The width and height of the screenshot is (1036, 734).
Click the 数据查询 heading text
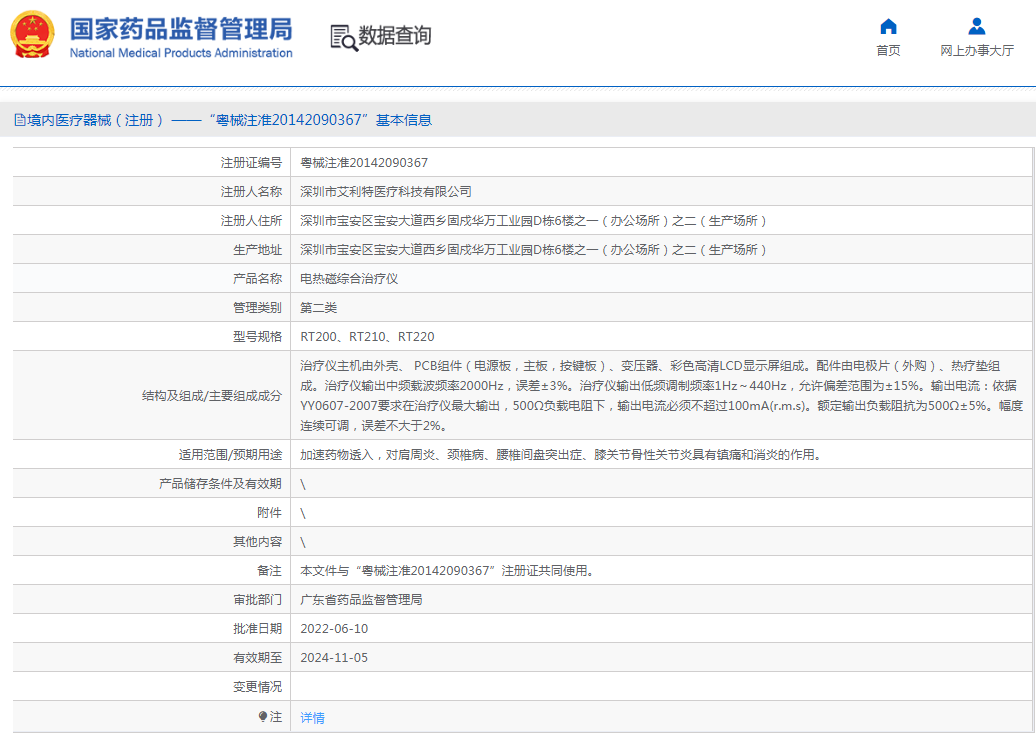(395, 36)
